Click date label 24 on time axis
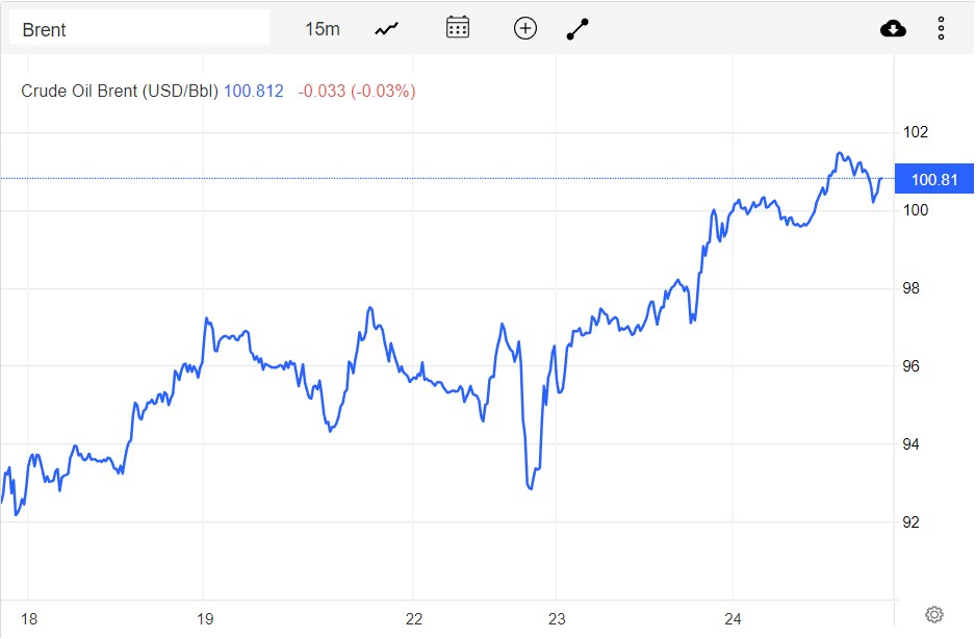 click(x=733, y=619)
